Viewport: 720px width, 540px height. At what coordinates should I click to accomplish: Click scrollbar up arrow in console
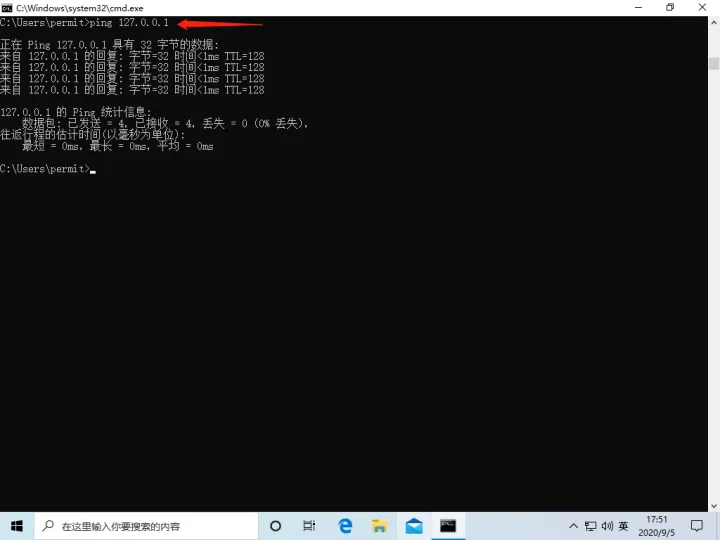click(714, 22)
